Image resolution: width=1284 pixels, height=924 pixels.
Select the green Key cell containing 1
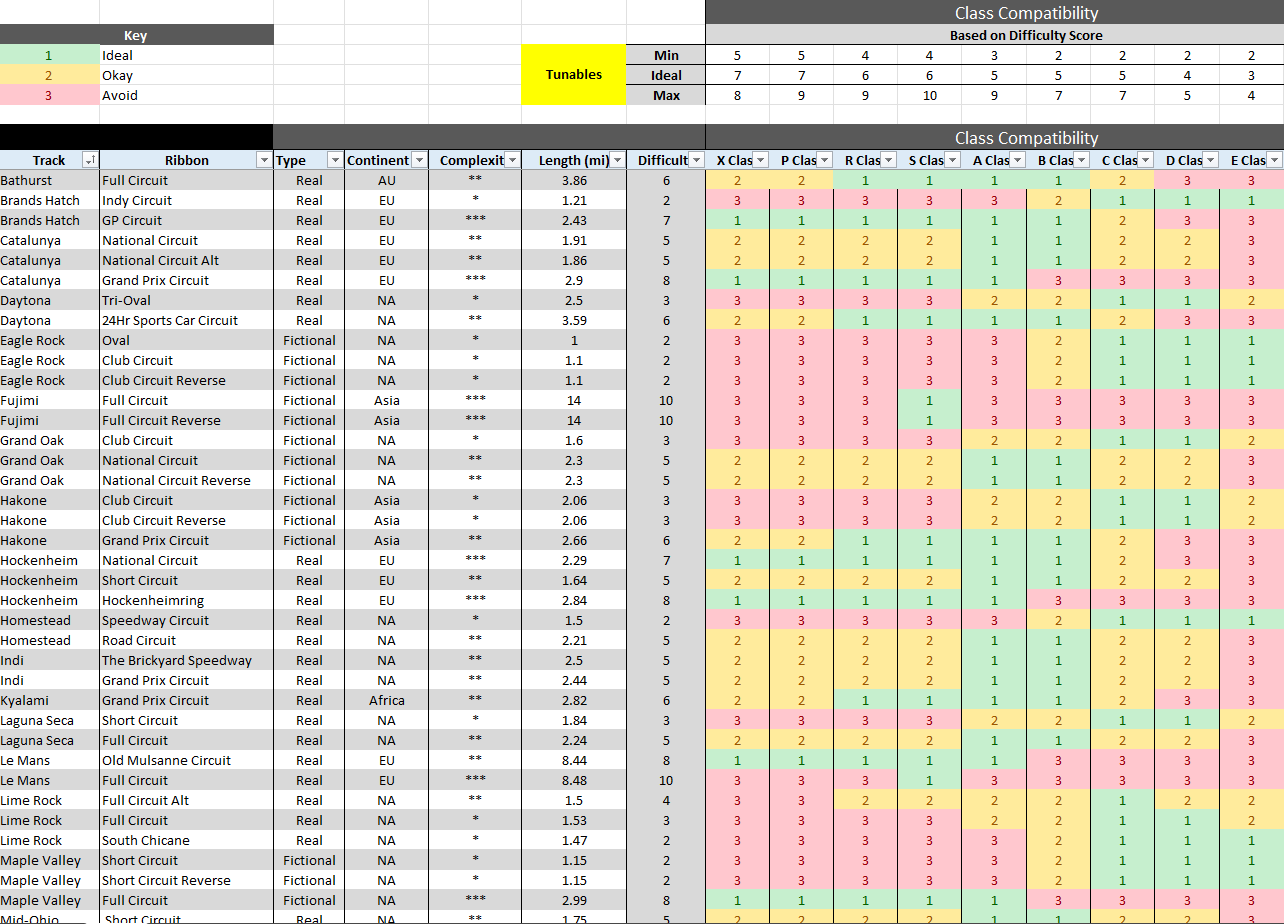50,55
